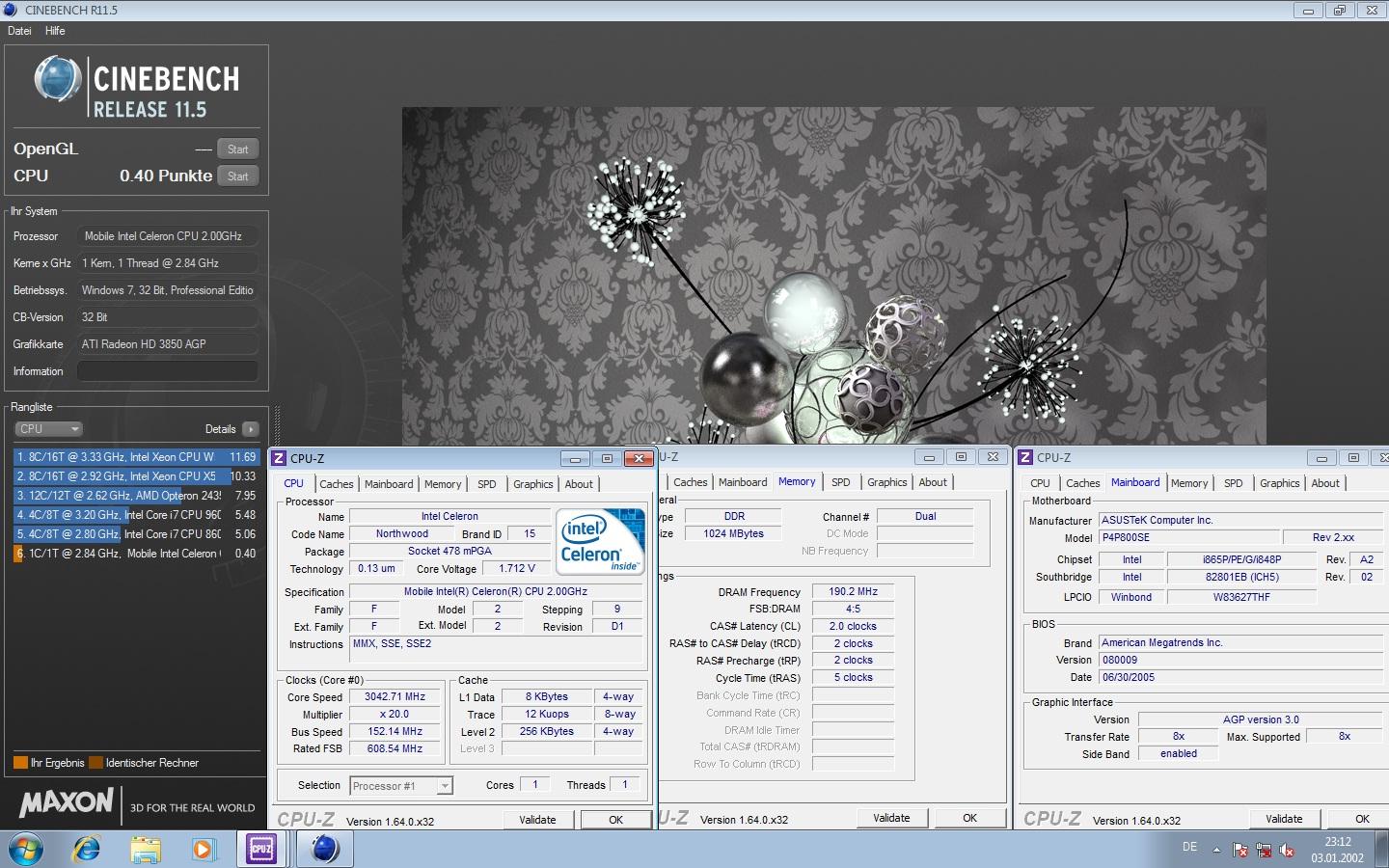
Task: Click Validate in middle CPU-Z window
Action: (891, 818)
